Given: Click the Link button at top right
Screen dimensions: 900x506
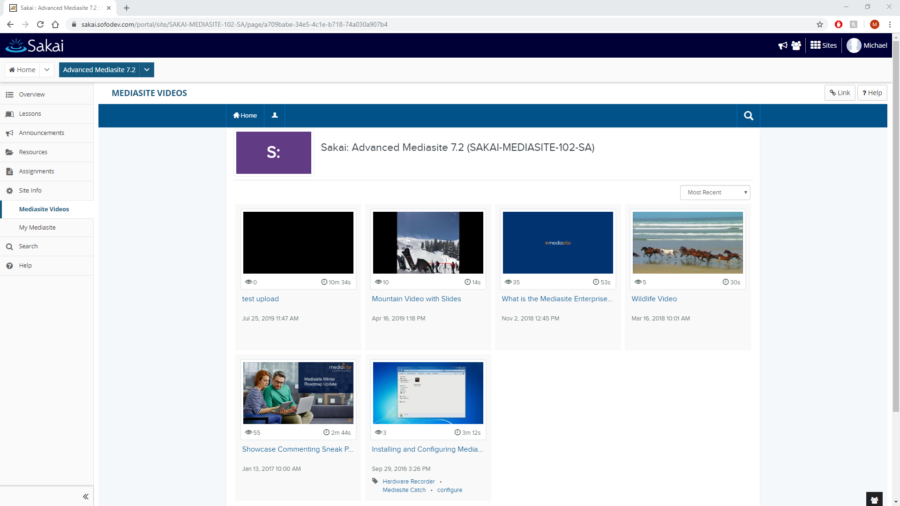Looking at the screenshot, I should [x=840, y=92].
